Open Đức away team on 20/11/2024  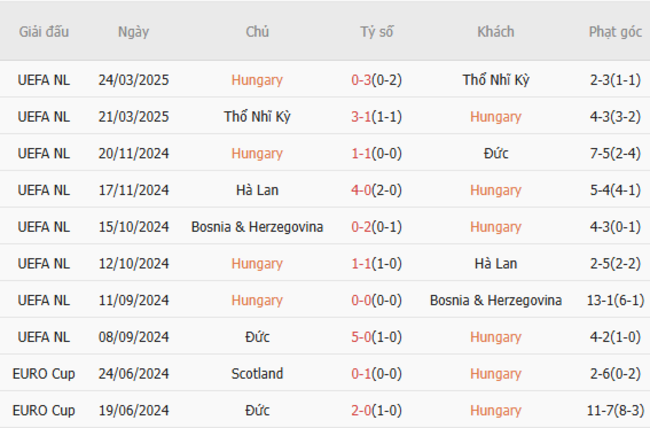tap(496, 154)
